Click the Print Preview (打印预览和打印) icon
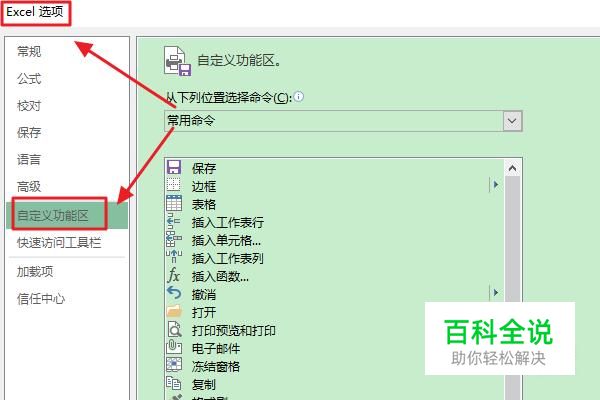Image resolution: width=600 pixels, height=400 pixels. (x=174, y=329)
